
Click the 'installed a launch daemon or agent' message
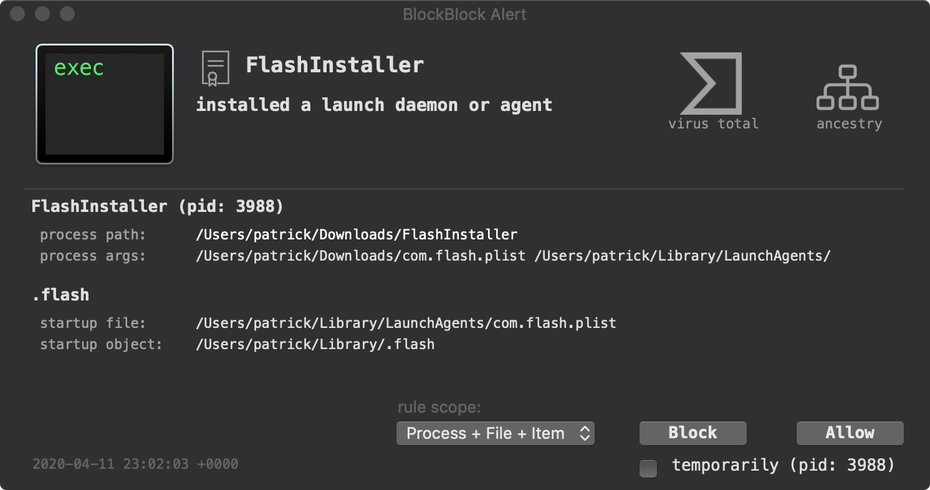tap(373, 105)
